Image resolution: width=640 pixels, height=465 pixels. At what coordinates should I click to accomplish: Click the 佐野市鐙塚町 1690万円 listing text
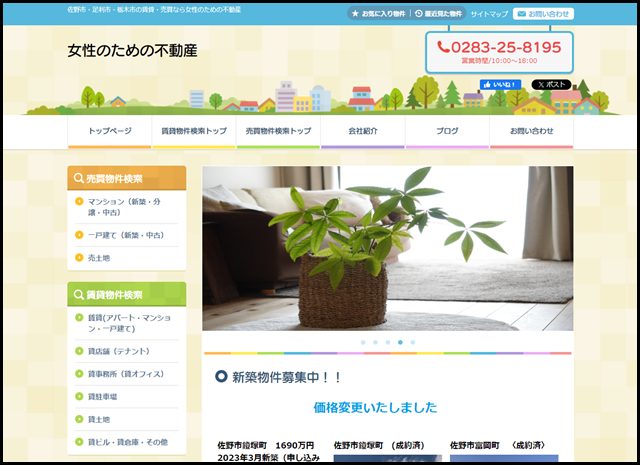click(266, 445)
